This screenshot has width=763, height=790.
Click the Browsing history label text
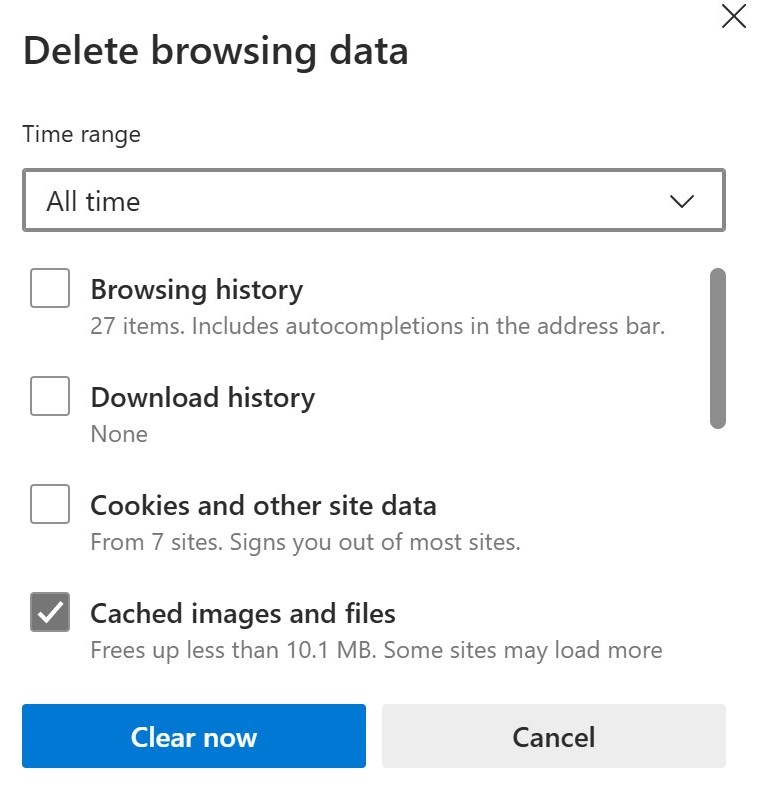point(196,290)
